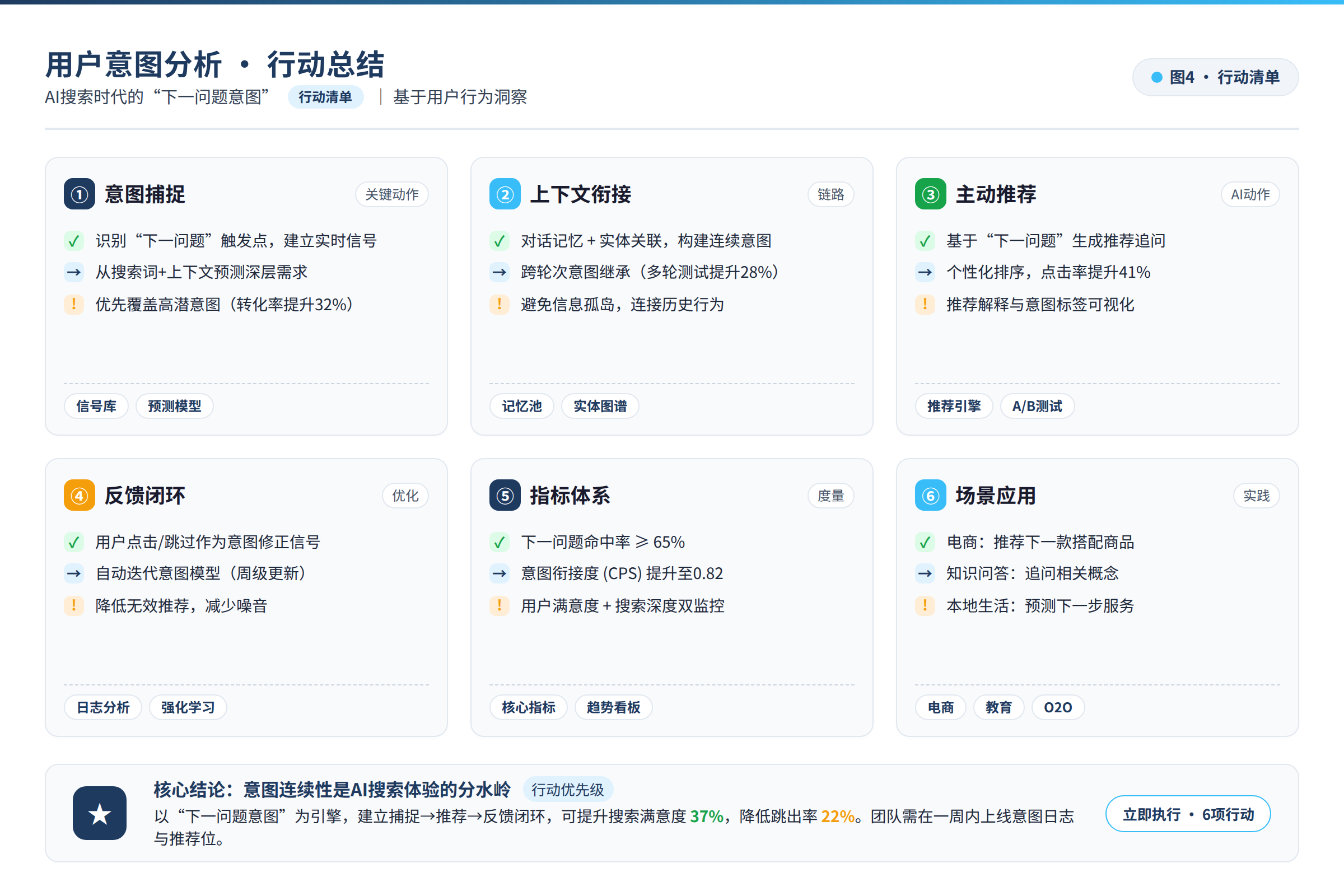Click the O2O tag
The image size is (1344, 896).
1058,707
